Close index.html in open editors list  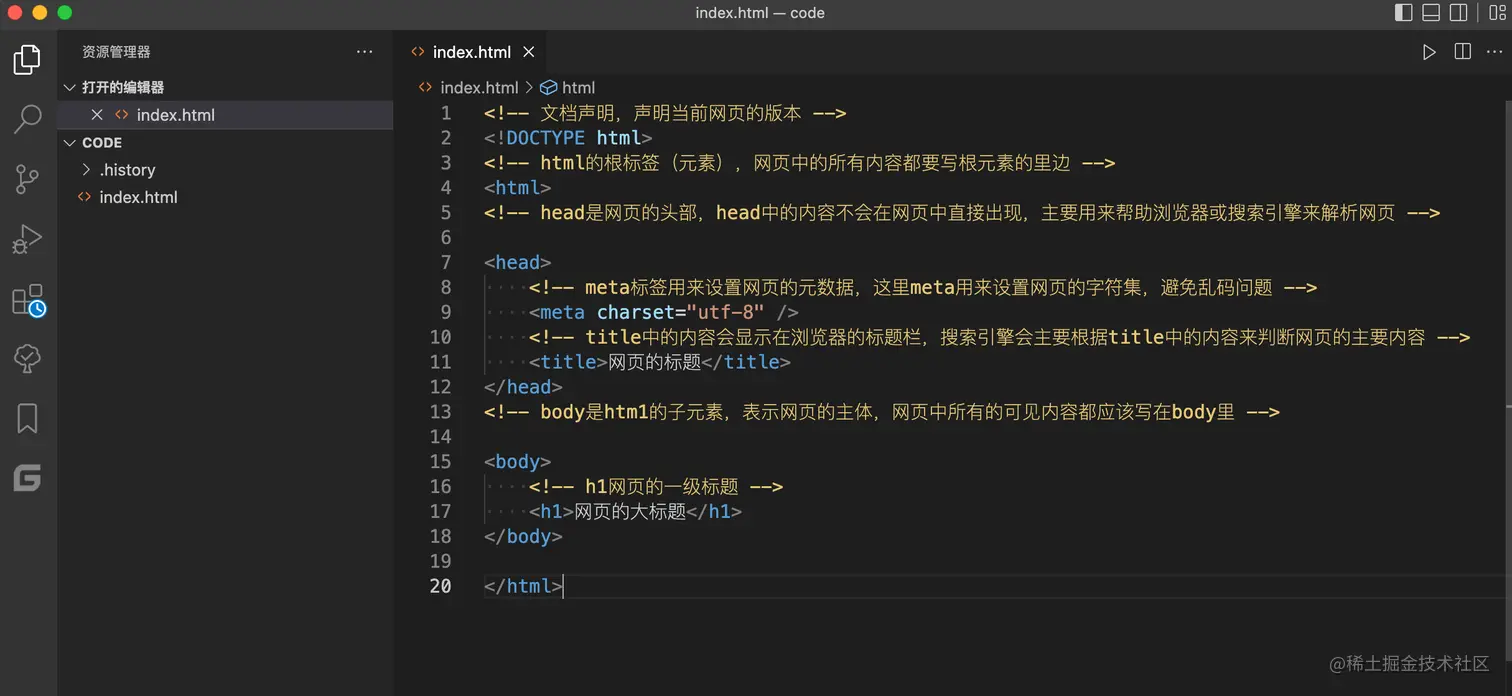tap(97, 115)
